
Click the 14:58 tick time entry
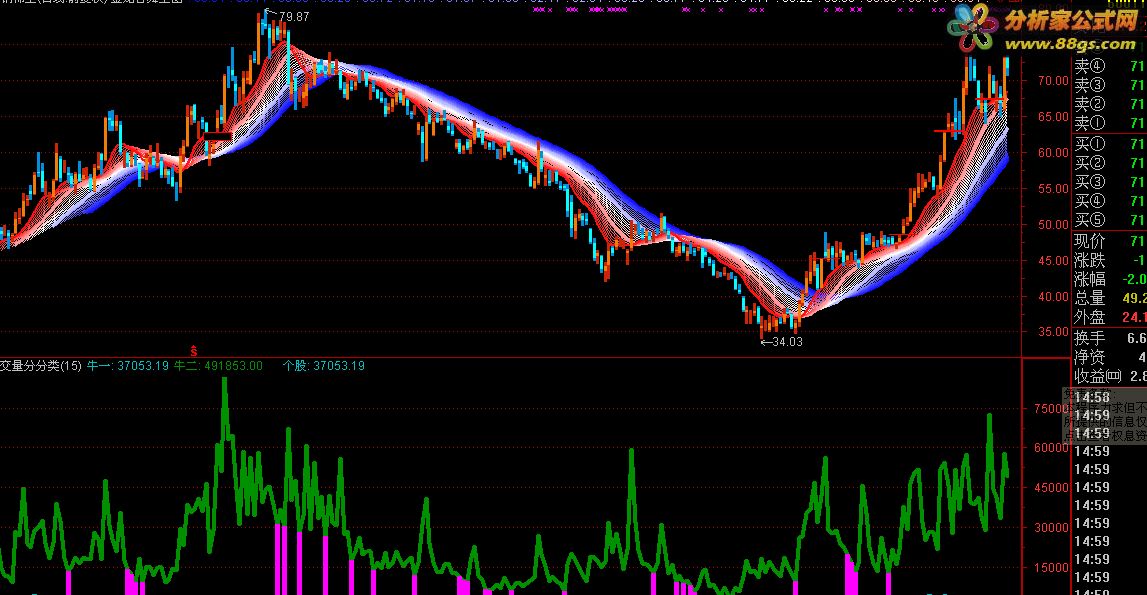click(1091, 397)
